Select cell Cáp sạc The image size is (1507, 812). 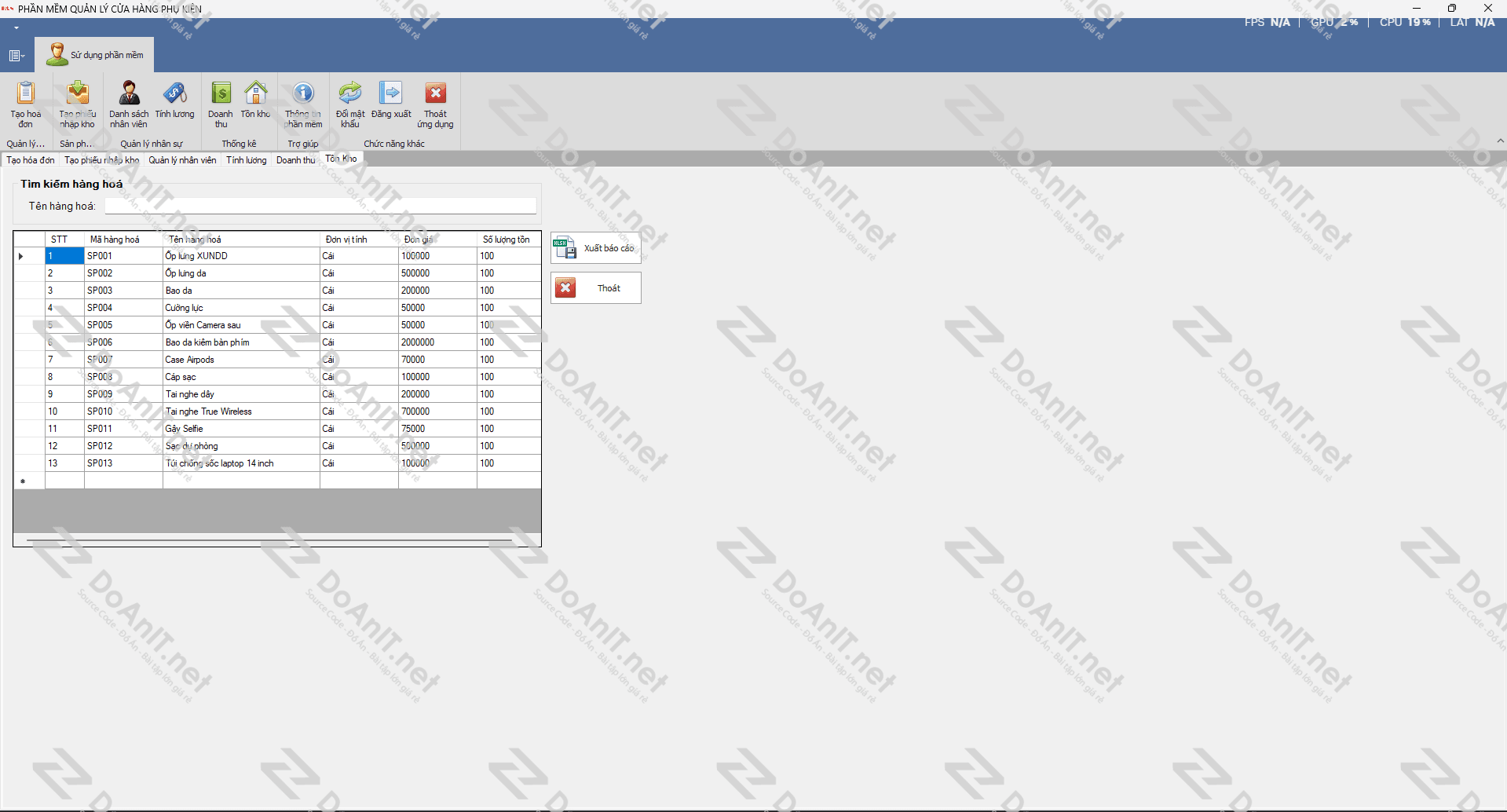coord(241,377)
